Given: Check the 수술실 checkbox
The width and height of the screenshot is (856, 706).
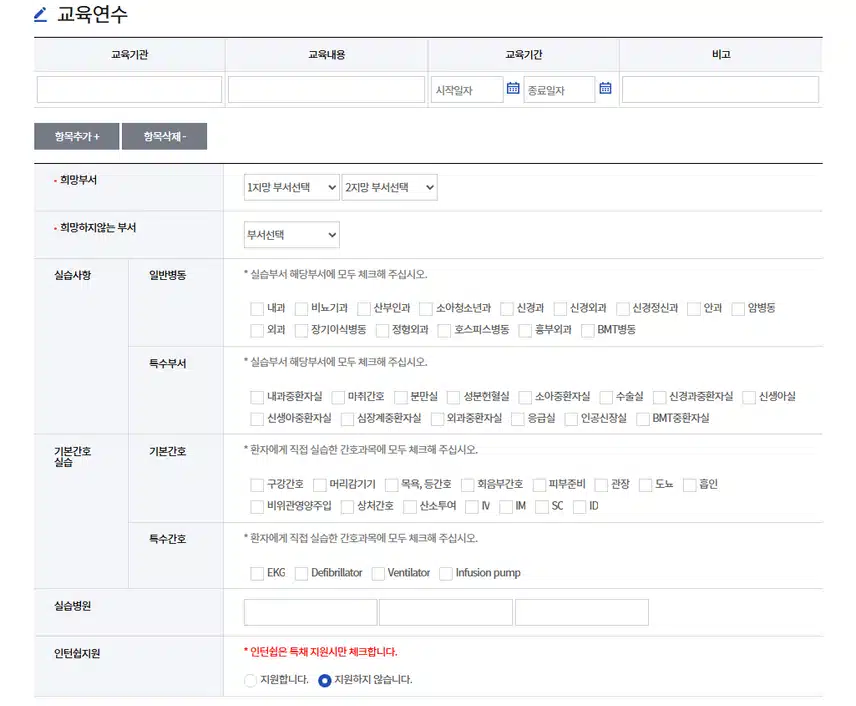Looking at the screenshot, I should click(606, 397).
